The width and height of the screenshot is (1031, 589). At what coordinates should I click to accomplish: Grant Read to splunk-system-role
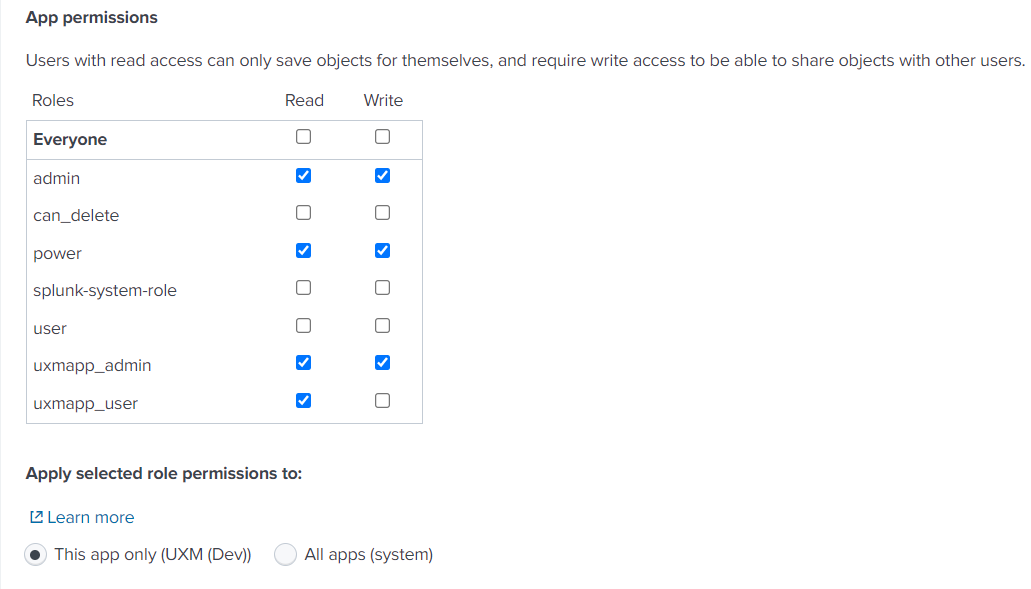click(x=304, y=288)
